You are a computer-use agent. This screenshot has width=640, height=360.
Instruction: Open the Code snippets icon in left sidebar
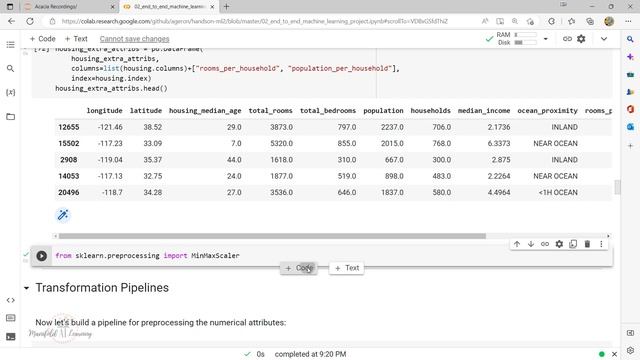click(11, 300)
